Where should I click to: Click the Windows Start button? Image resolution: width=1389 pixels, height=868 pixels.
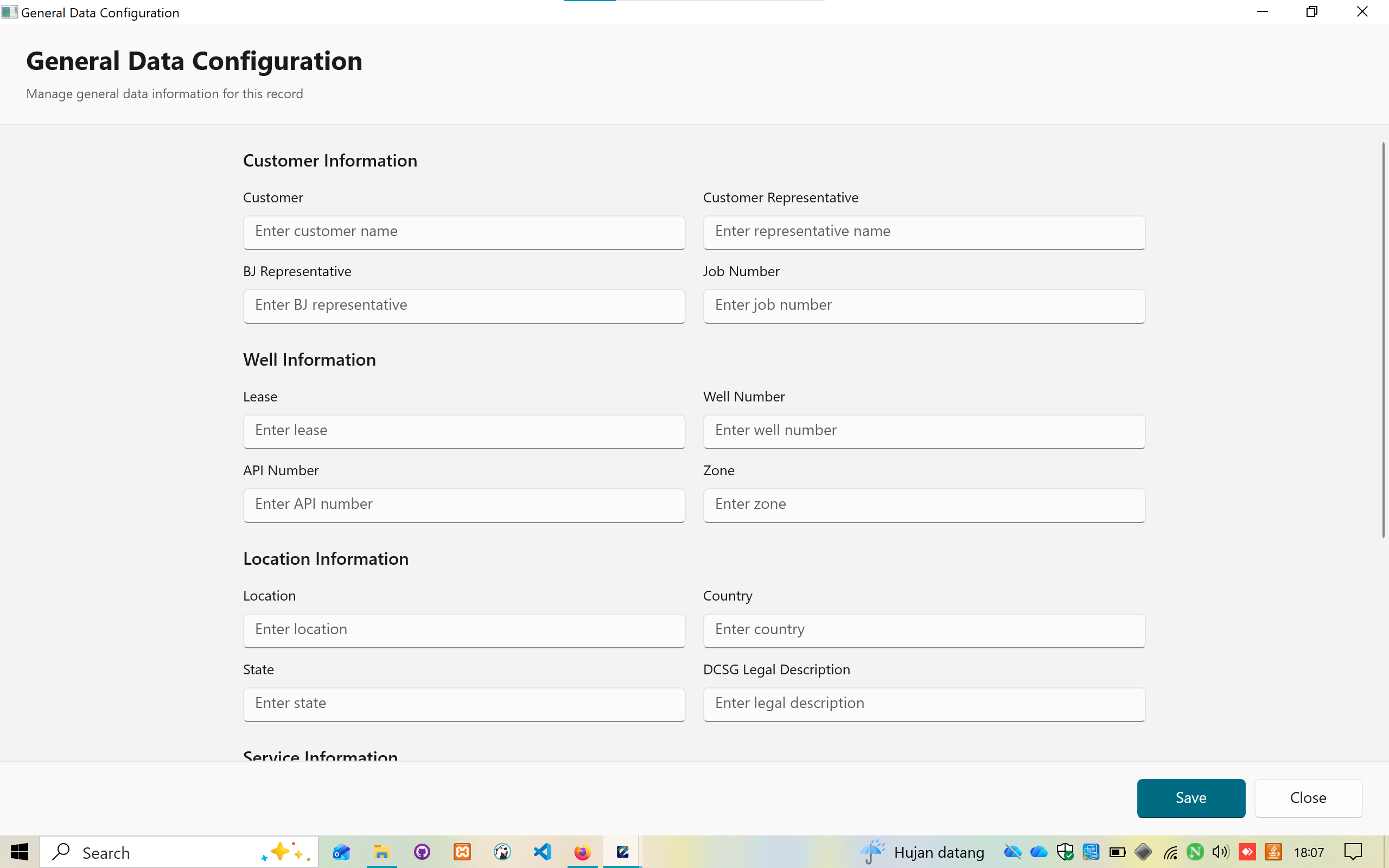pyautogui.click(x=19, y=852)
